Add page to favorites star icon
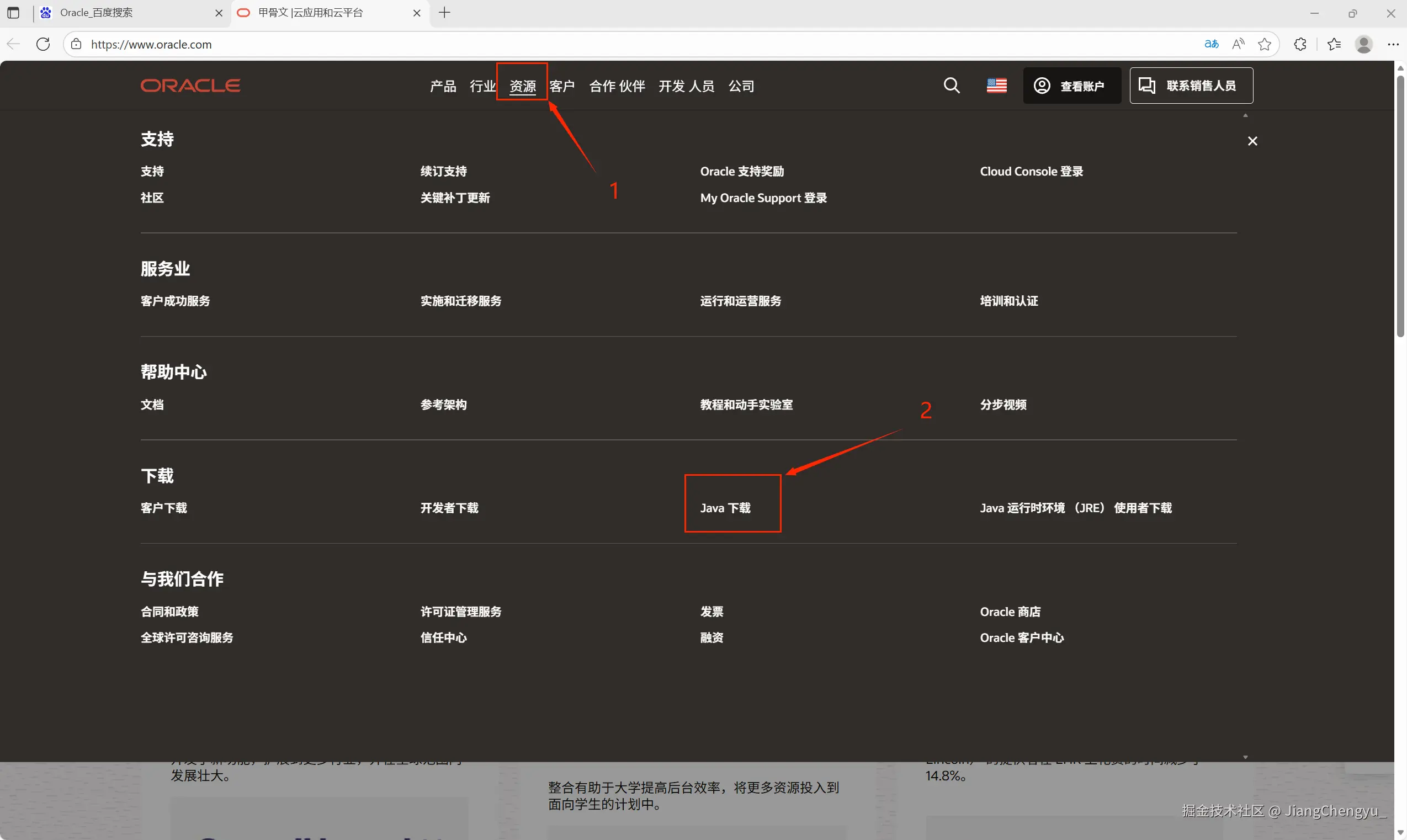Image resolution: width=1407 pixels, height=840 pixels. pyautogui.click(x=1265, y=44)
